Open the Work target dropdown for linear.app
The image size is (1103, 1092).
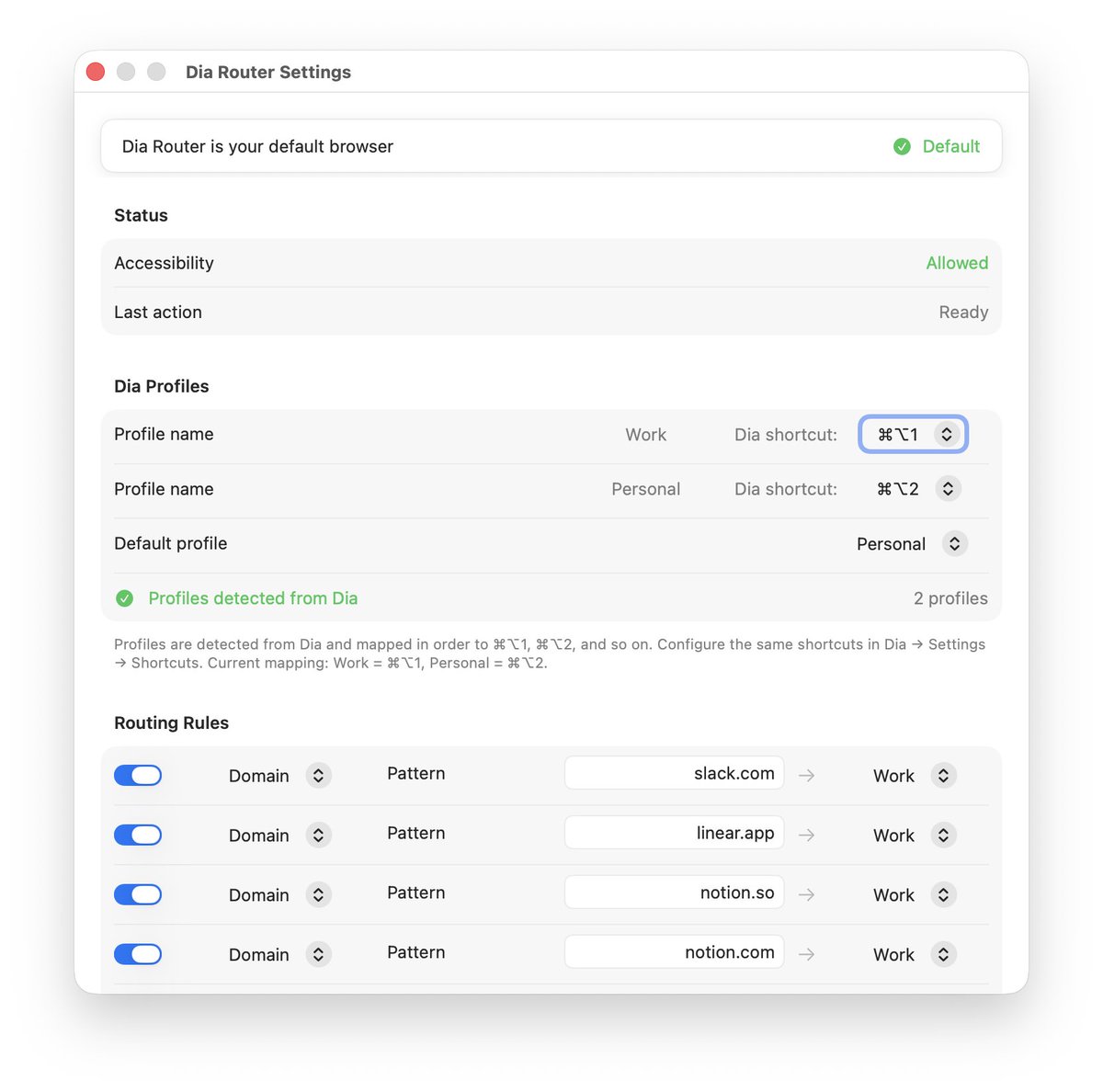pos(914,836)
